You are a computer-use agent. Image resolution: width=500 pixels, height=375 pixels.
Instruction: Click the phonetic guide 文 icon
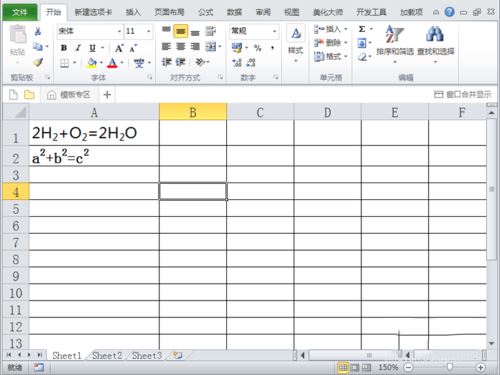[139, 63]
